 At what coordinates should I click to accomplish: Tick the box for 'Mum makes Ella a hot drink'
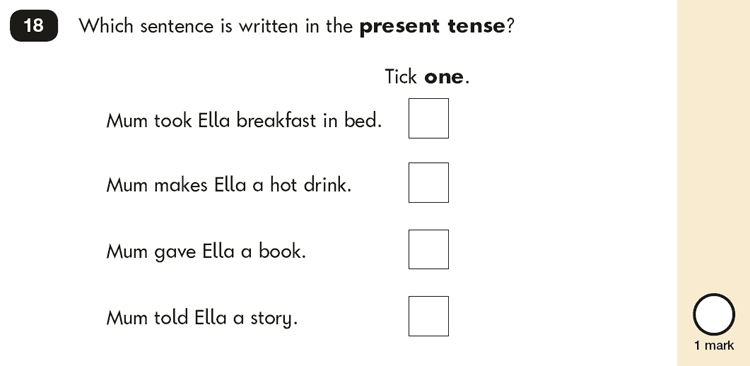click(428, 182)
